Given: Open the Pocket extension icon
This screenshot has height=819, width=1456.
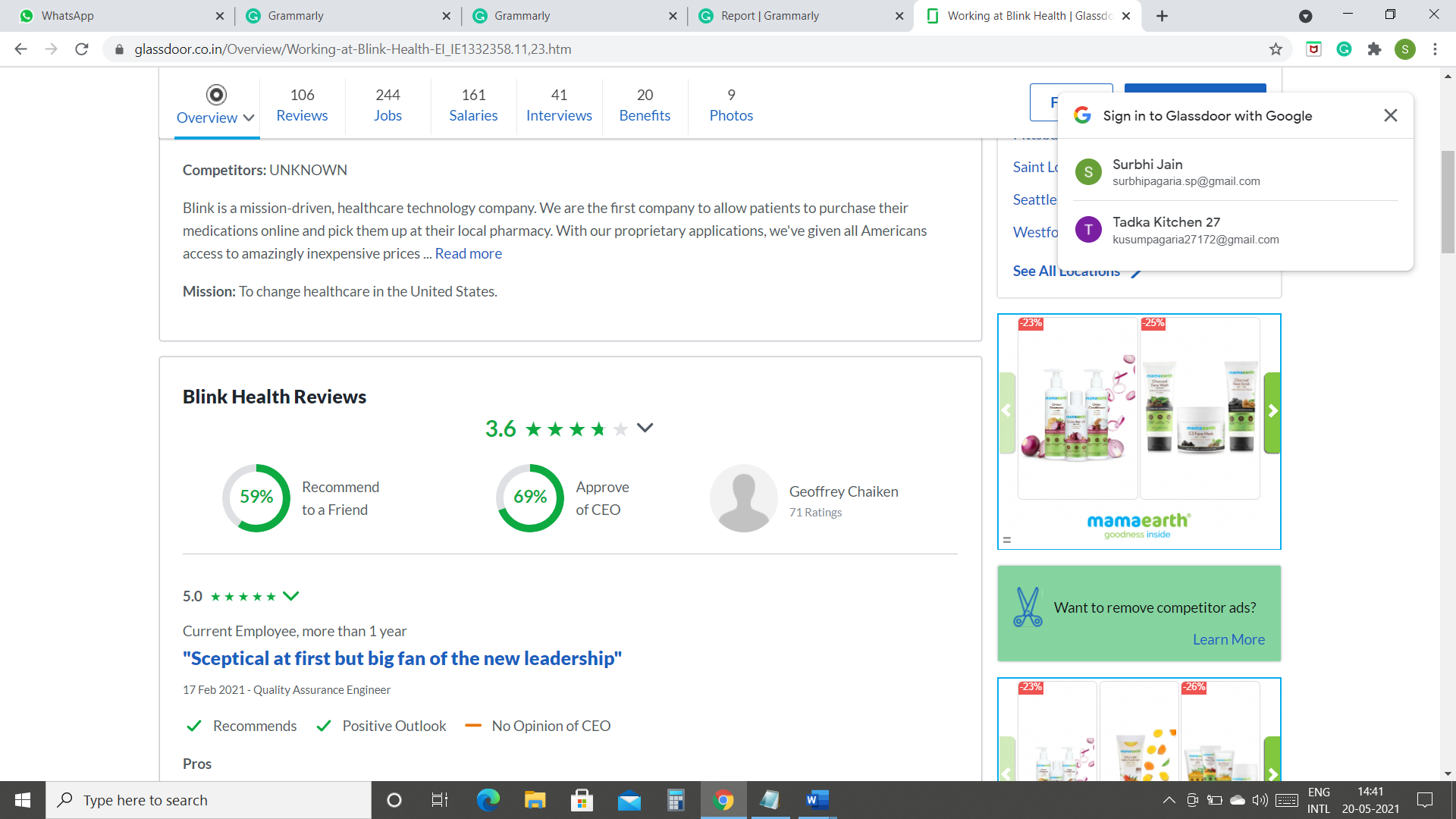Looking at the screenshot, I should (1313, 49).
